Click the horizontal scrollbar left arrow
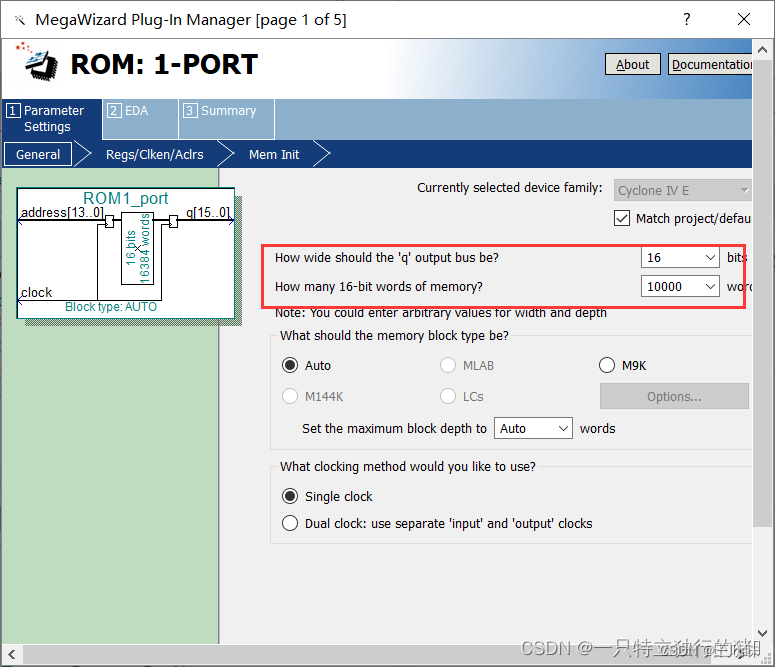 pyautogui.click(x=12, y=655)
